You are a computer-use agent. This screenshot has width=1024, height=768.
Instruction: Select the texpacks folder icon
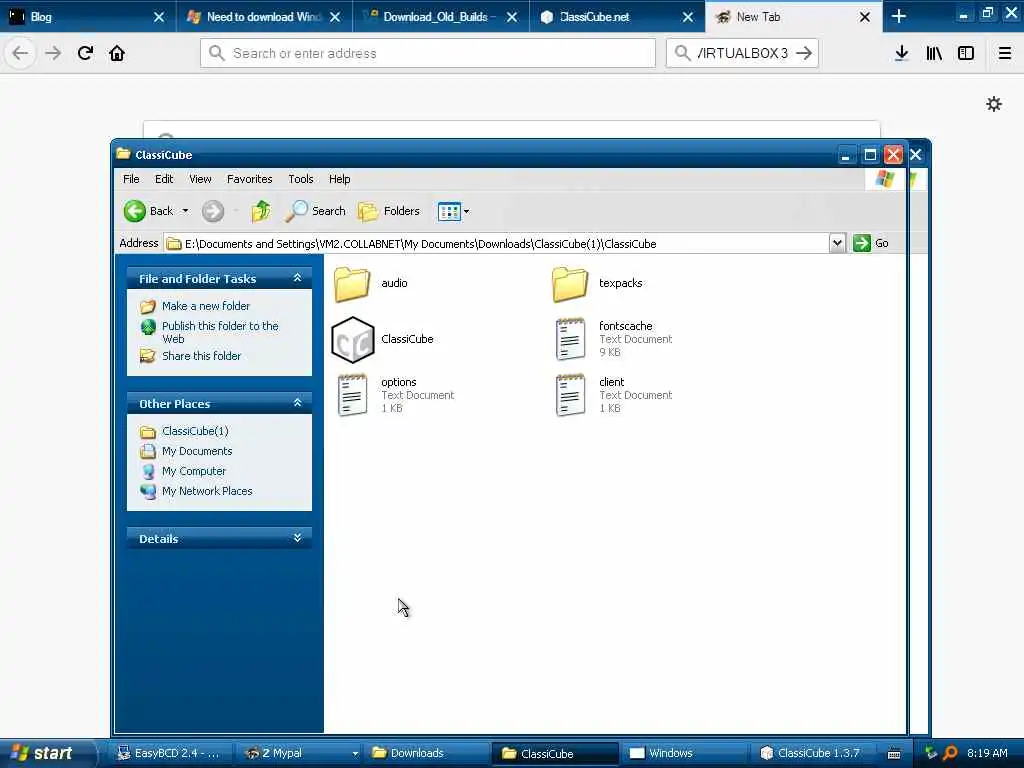[x=570, y=283]
